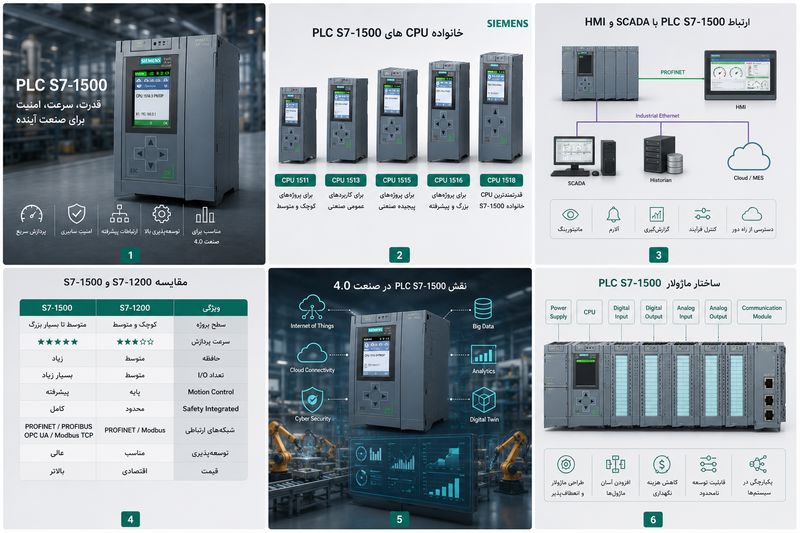Viewport: 800px width, 533px height.
Task: Click the ویژگی column header
Action: coord(211,308)
